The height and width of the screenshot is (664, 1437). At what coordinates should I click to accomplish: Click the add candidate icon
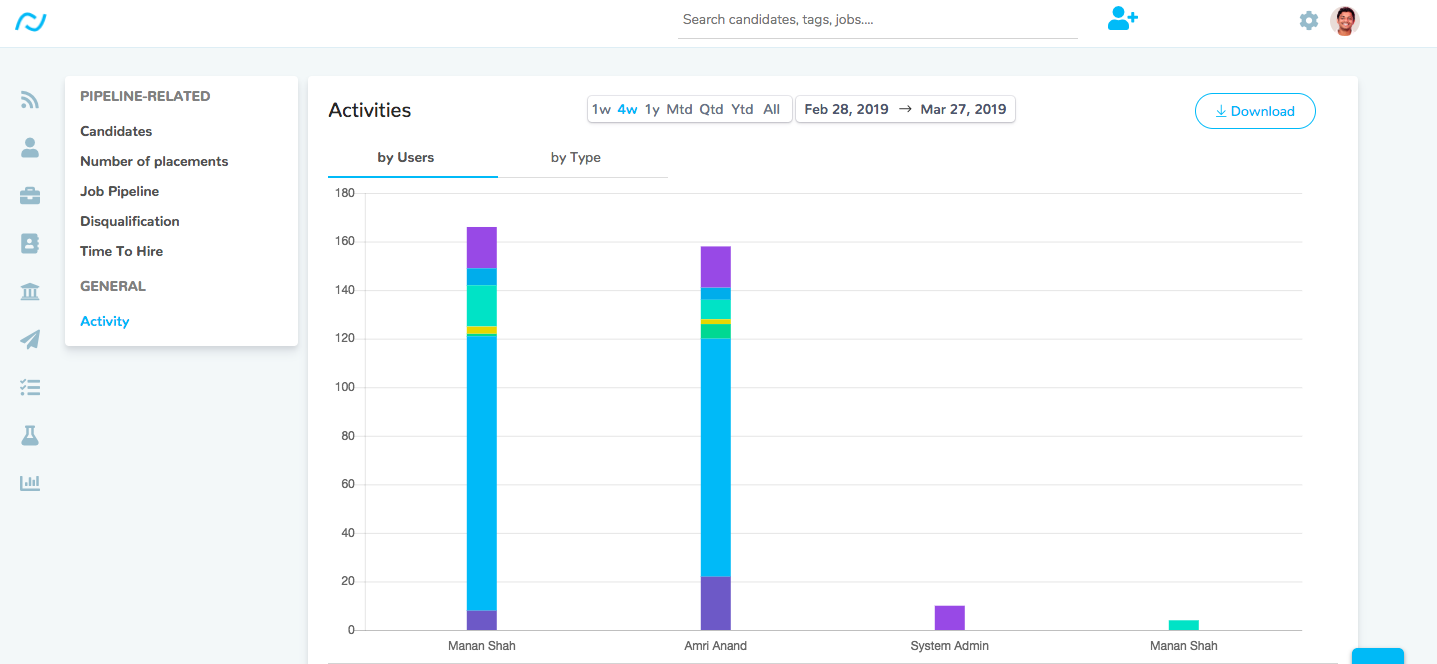coord(1122,19)
